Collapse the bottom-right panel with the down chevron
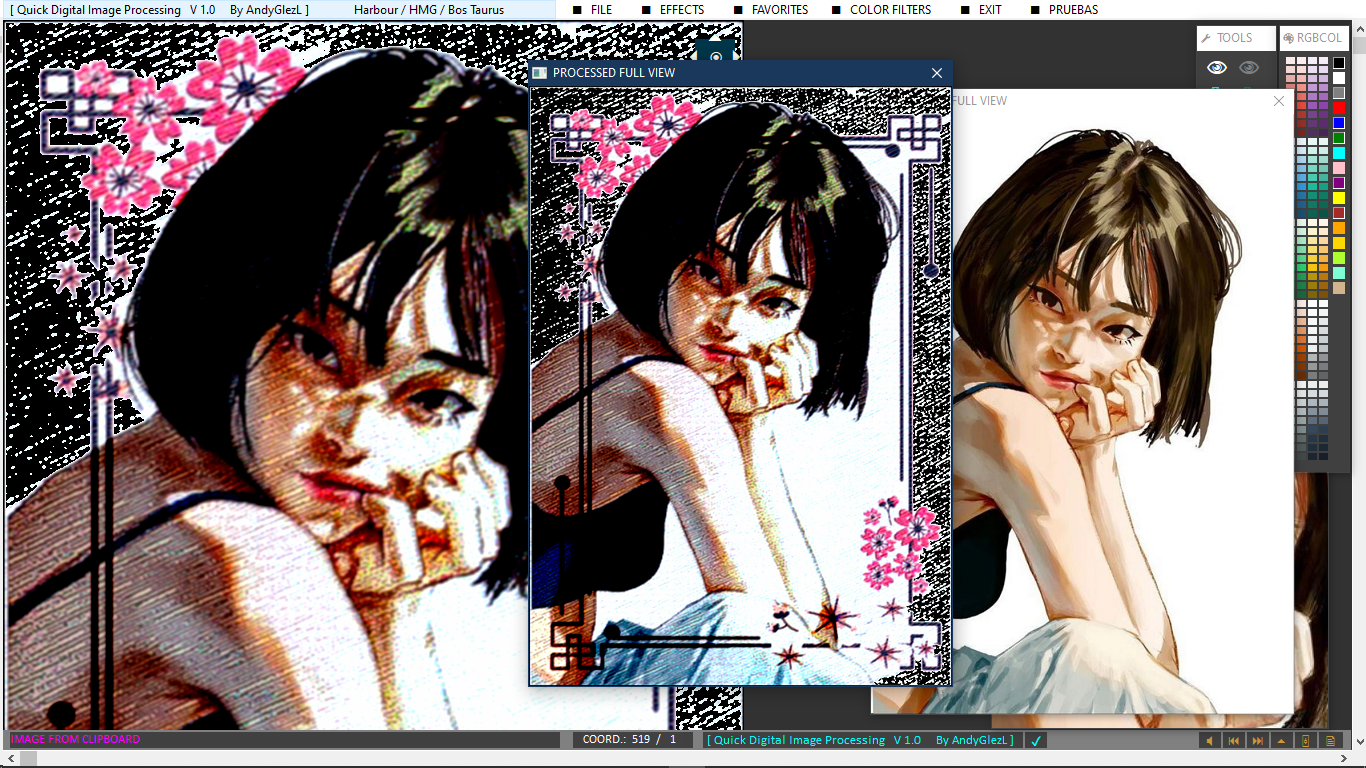The height and width of the screenshot is (768, 1366). click(x=1361, y=741)
